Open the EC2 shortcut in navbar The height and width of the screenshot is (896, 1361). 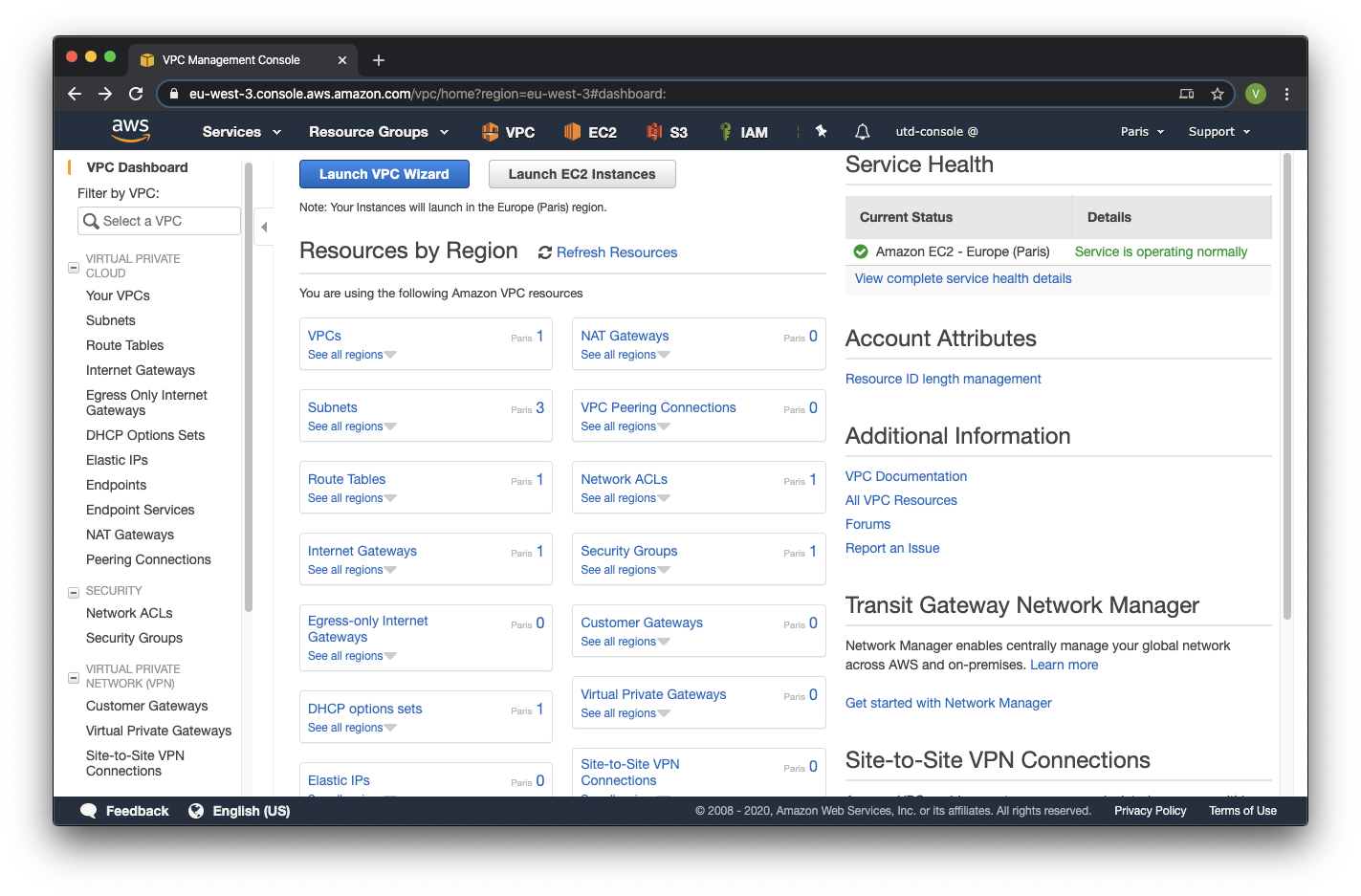[x=590, y=132]
